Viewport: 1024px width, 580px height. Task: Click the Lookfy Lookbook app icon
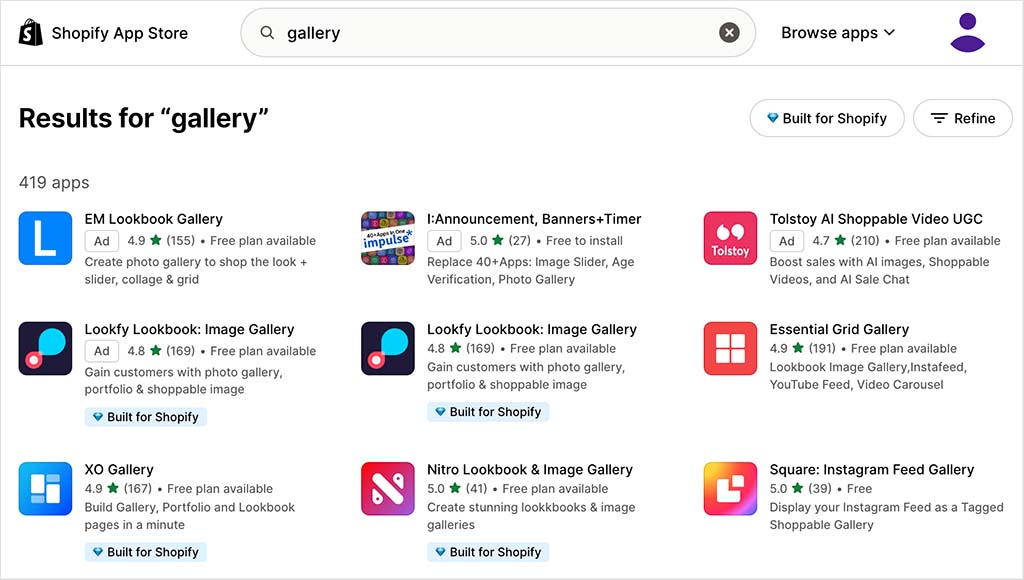45,348
